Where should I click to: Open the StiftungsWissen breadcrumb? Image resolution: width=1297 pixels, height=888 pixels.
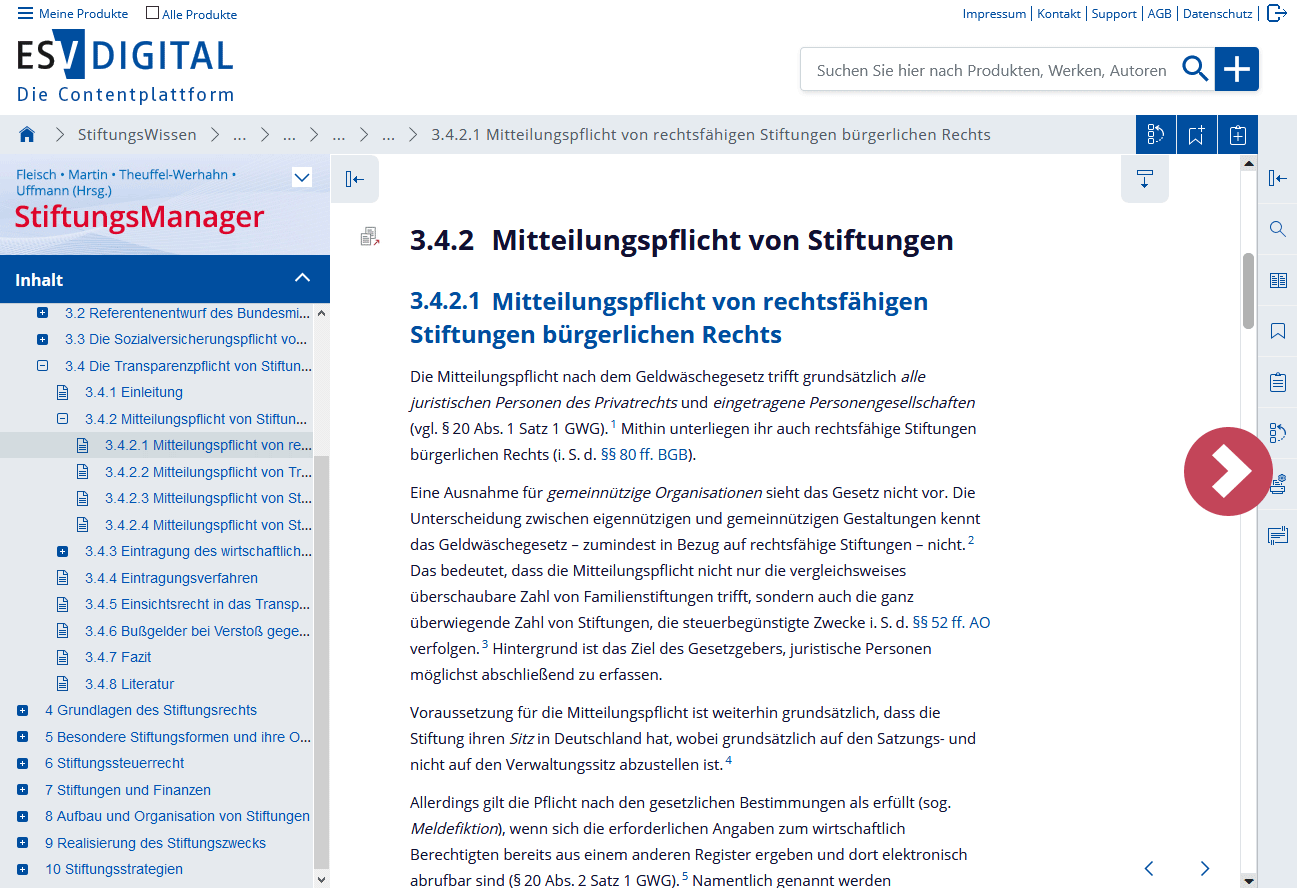pos(137,134)
